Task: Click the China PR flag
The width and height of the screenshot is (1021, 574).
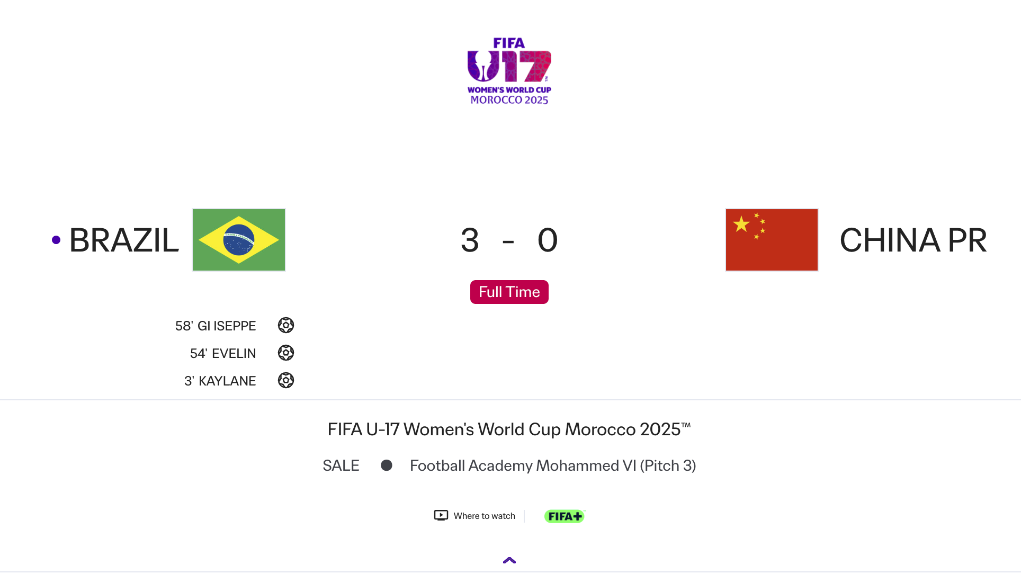Action: click(771, 240)
